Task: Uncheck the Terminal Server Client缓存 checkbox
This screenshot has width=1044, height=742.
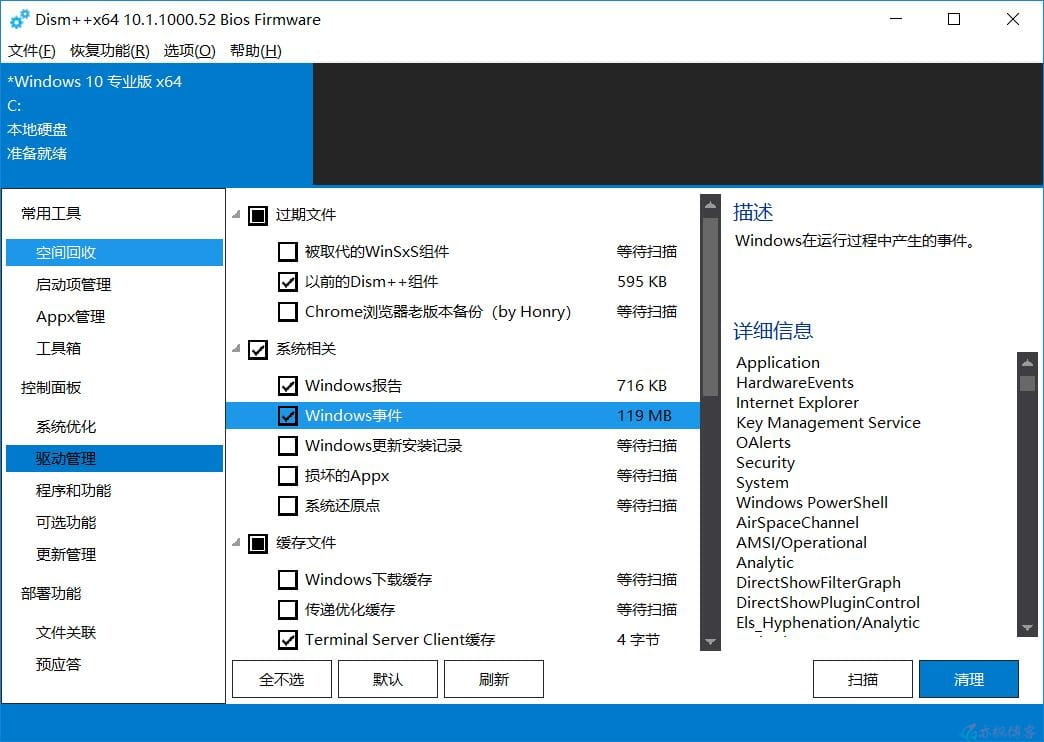Action: coord(288,639)
